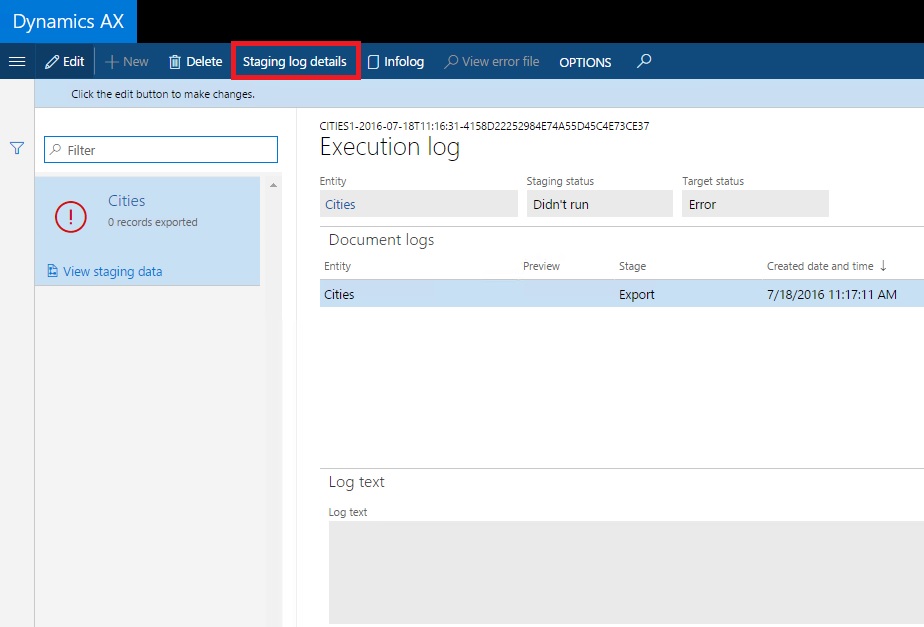This screenshot has width=924, height=627.
Task: Open Staging log details
Action: coord(295,61)
